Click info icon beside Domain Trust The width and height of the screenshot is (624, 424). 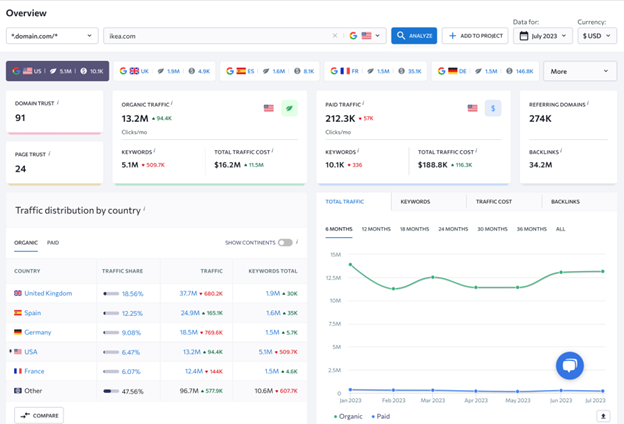(58, 102)
